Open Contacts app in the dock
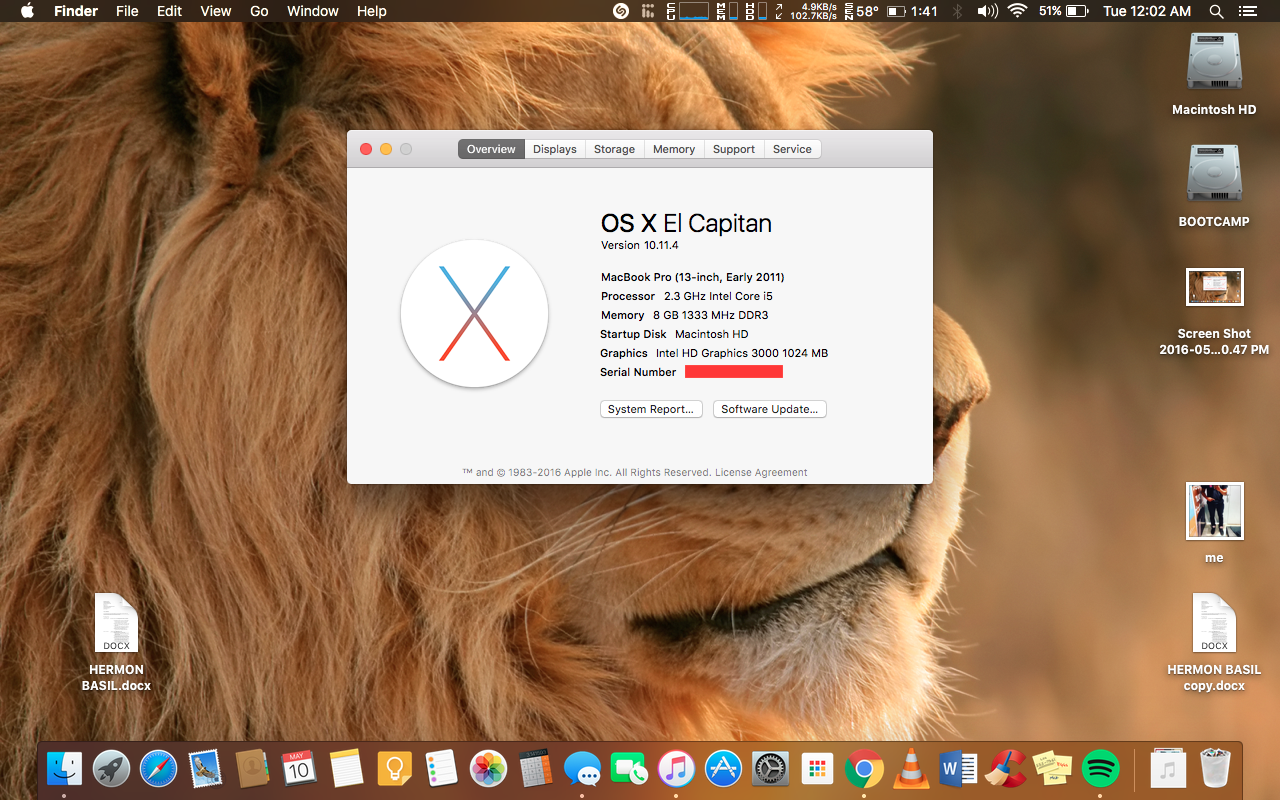 (251, 768)
